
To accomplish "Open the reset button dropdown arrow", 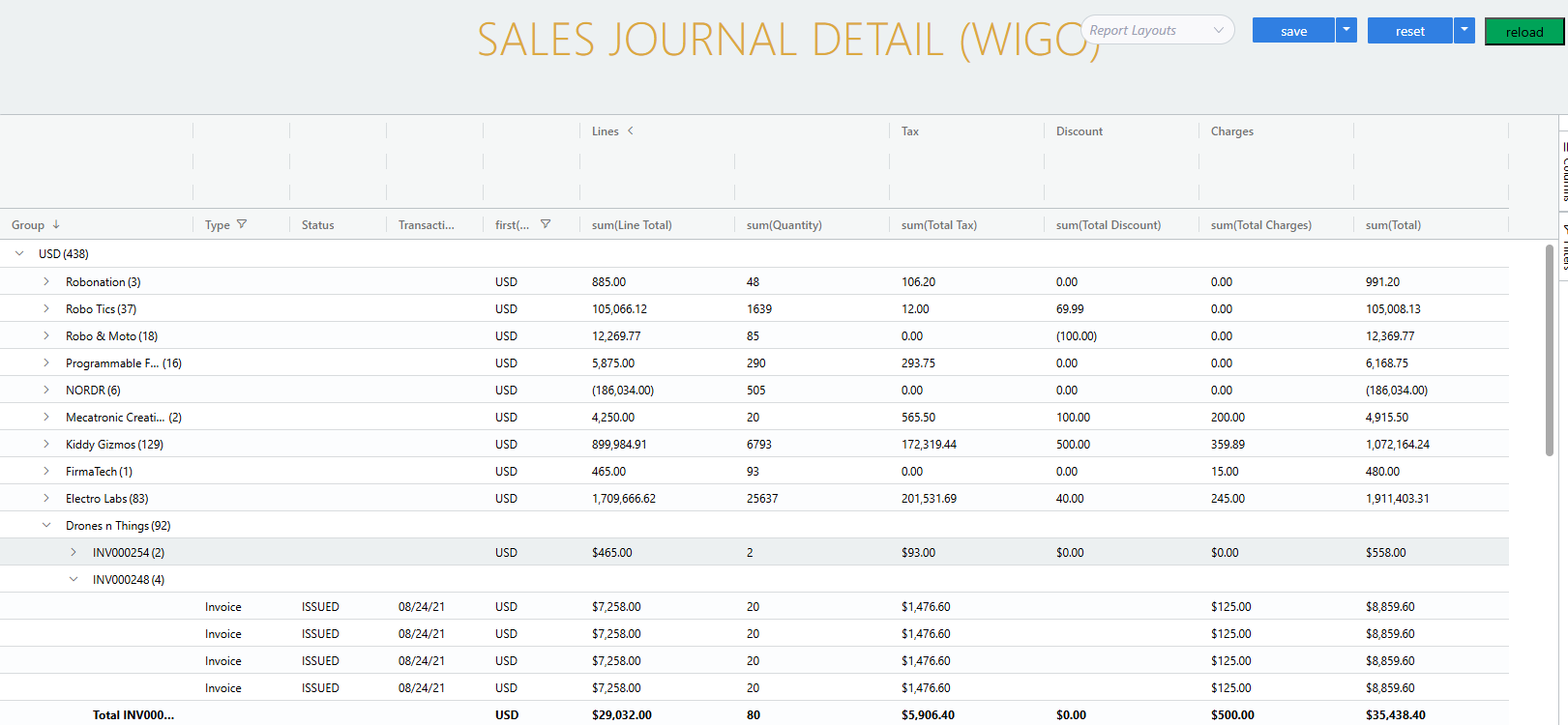I will tap(1464, 30).
